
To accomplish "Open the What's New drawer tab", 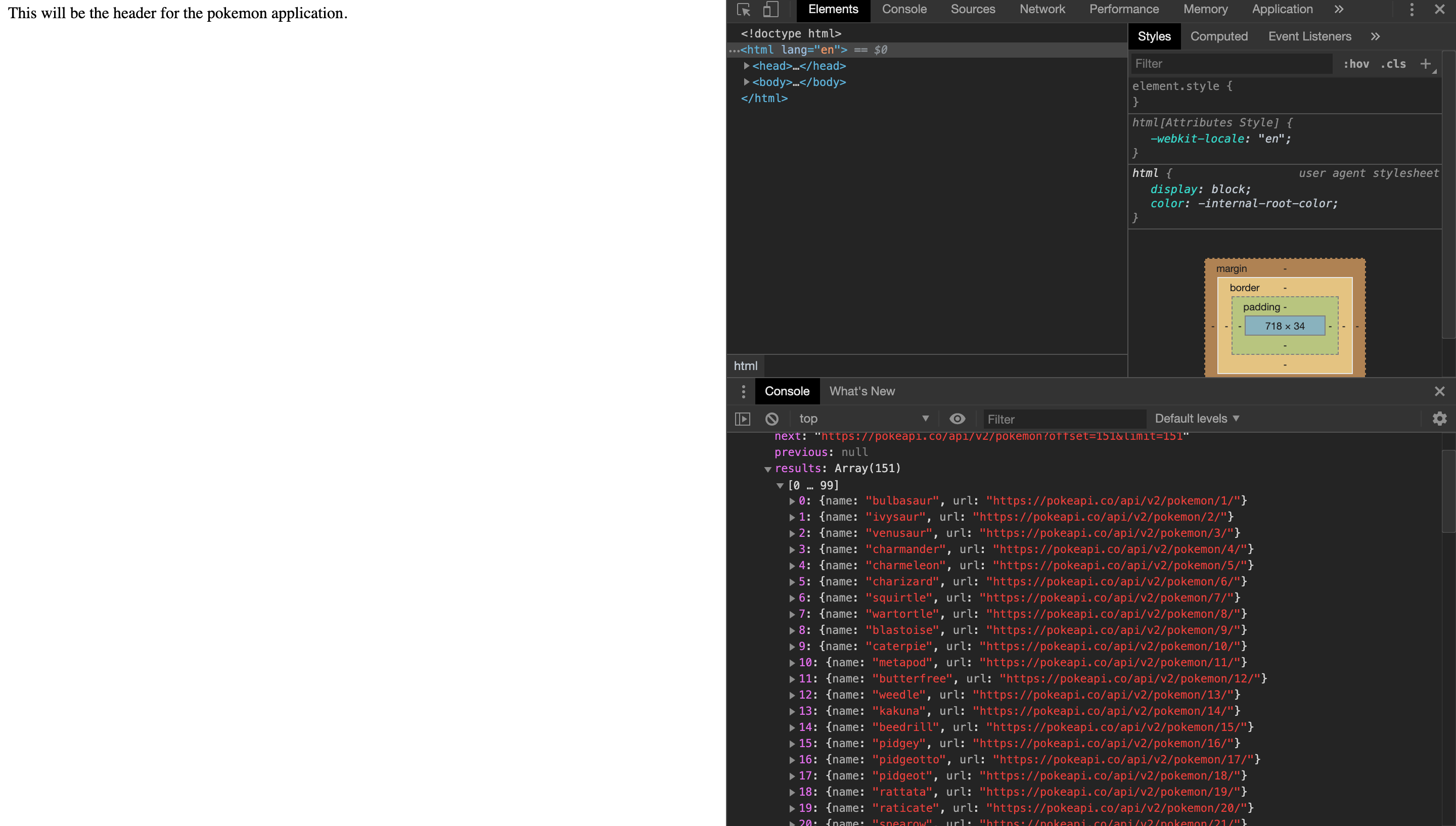I will tap(861, 391).
